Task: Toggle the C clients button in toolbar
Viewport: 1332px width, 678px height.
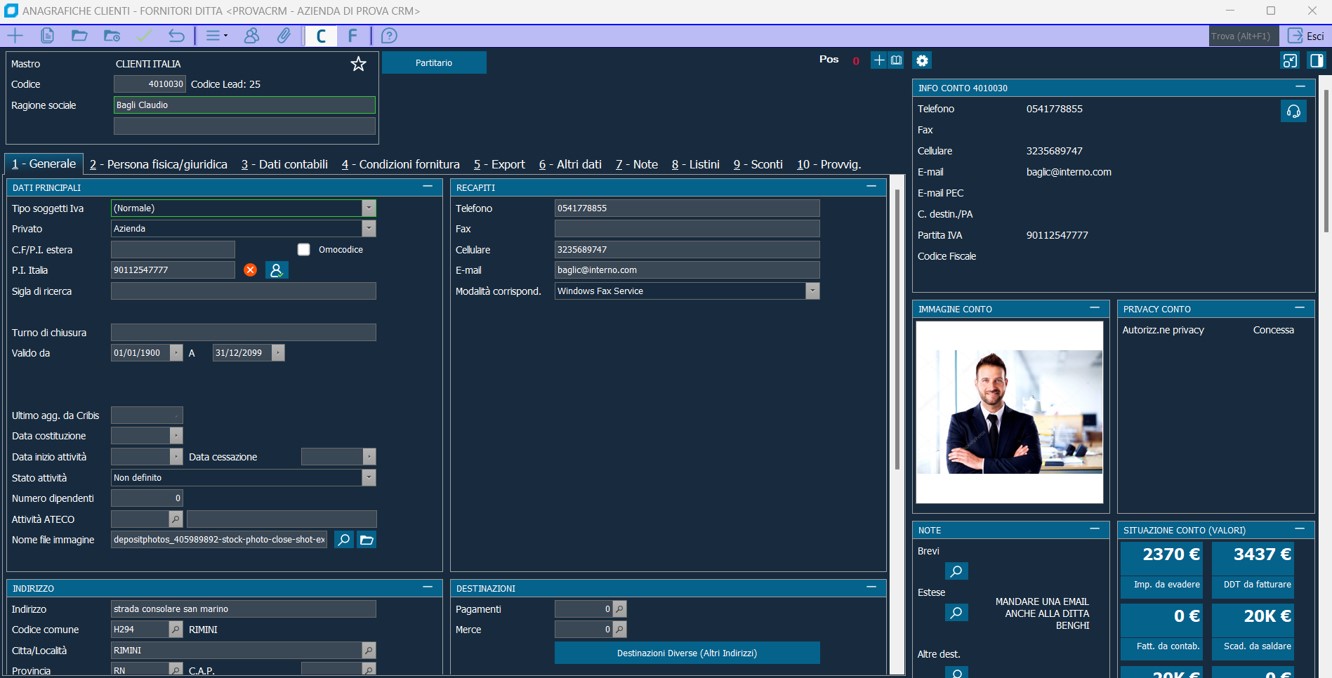Action: (x=320, y=36)
